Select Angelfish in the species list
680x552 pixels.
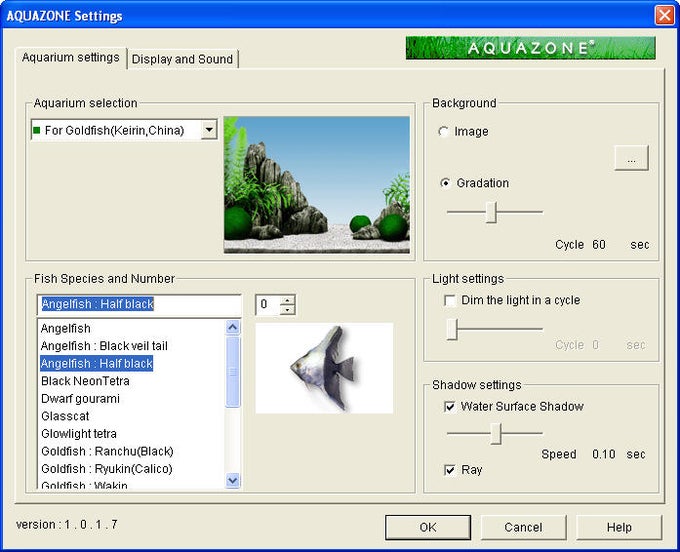point(65,329)
